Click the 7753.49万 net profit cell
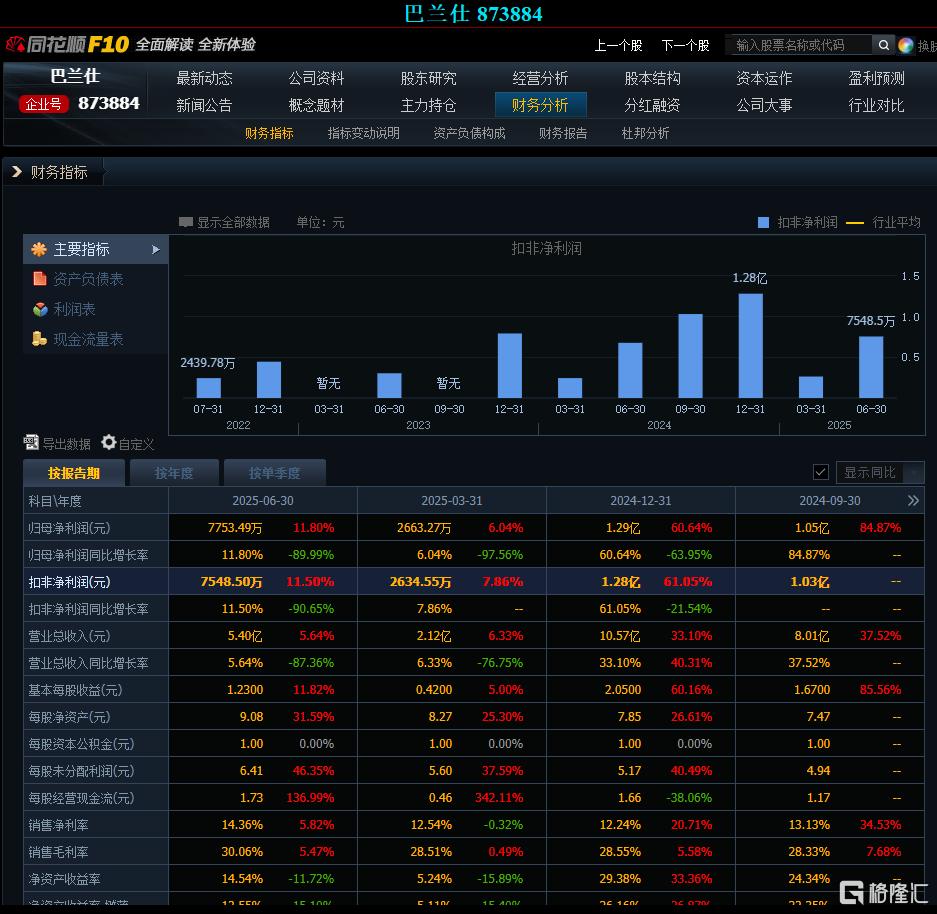The image size is (937, 914). (234, 528)
